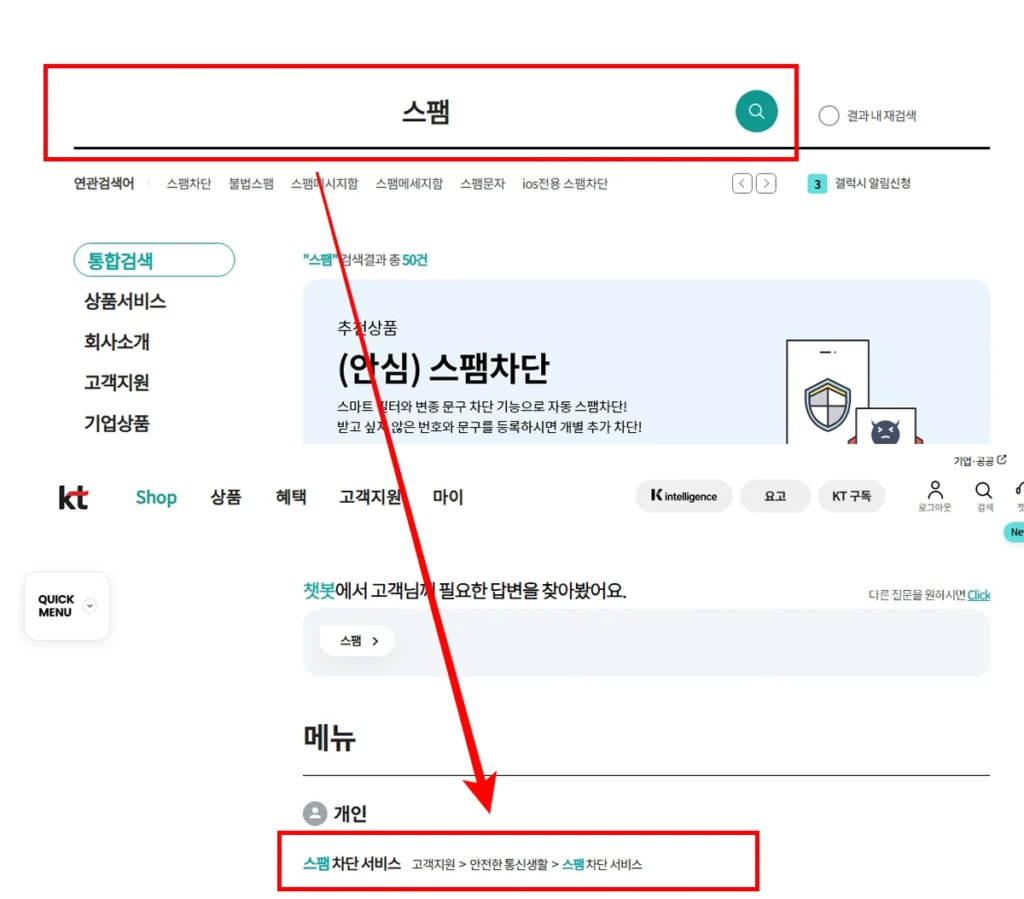This screenshot has width=1024, height=899.
Task: Click the 개인 person icon above 스팸 차단 서비스
Action: [x=311, y=813]
